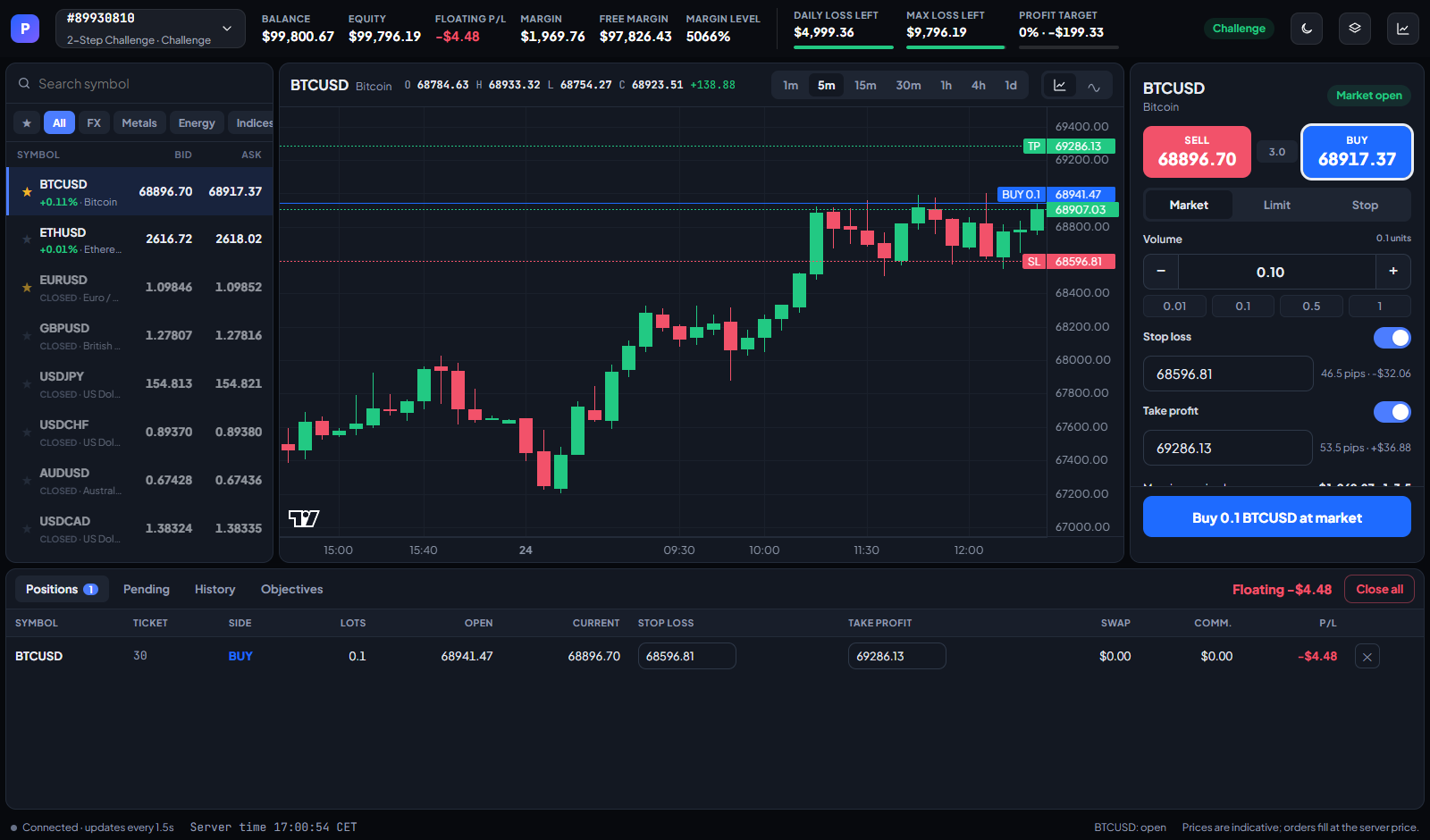Click the TradingView logo on chart
1430x840 pixels.
pos(304,518)
